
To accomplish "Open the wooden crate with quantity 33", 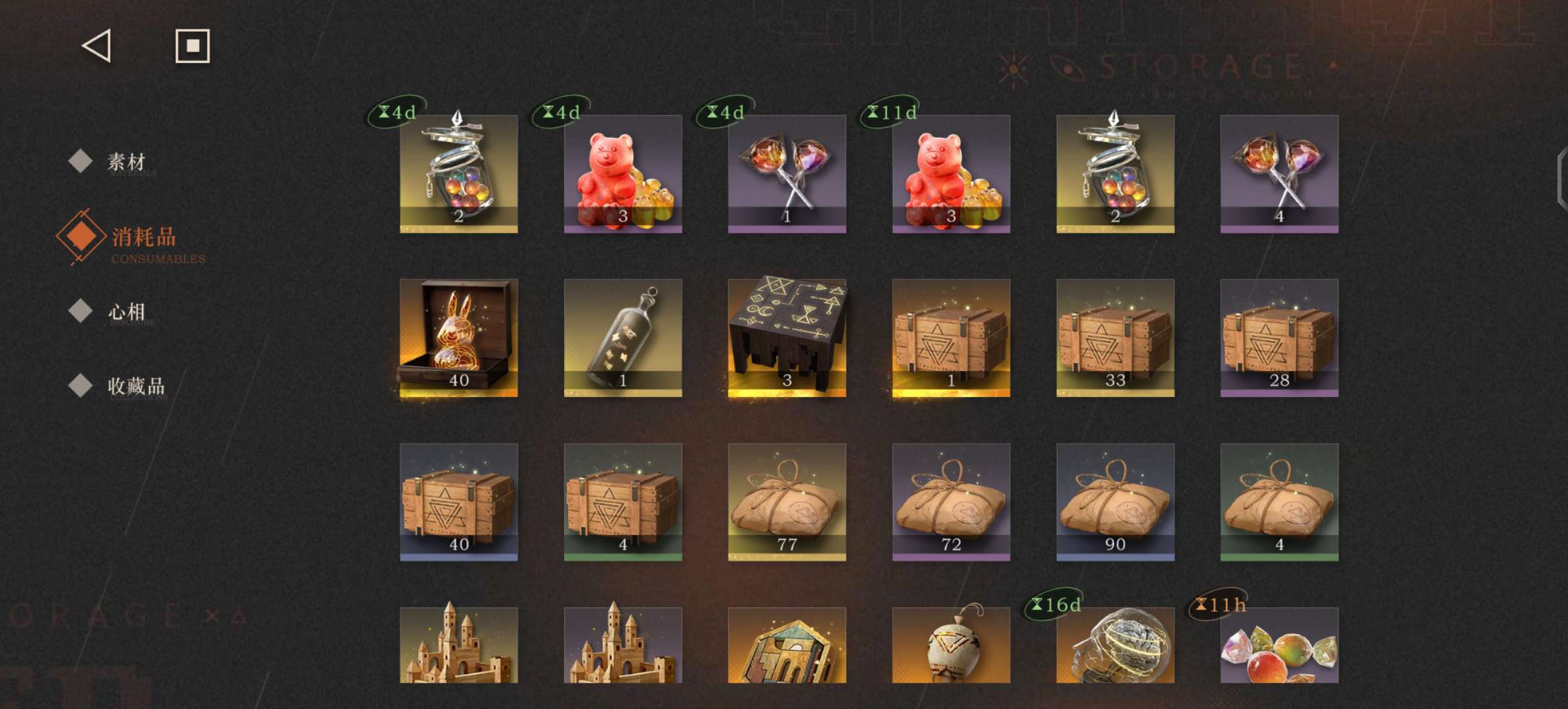I will pos(1115,338).
